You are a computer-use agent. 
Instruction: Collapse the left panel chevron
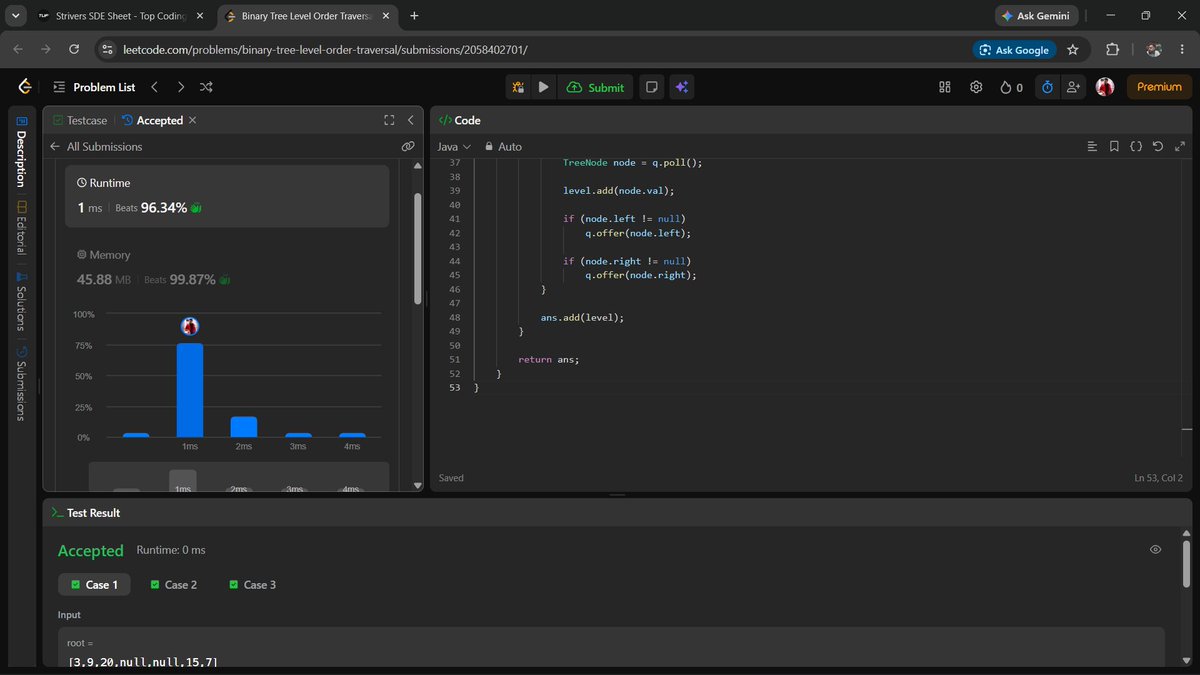click(x=410, y=120)
